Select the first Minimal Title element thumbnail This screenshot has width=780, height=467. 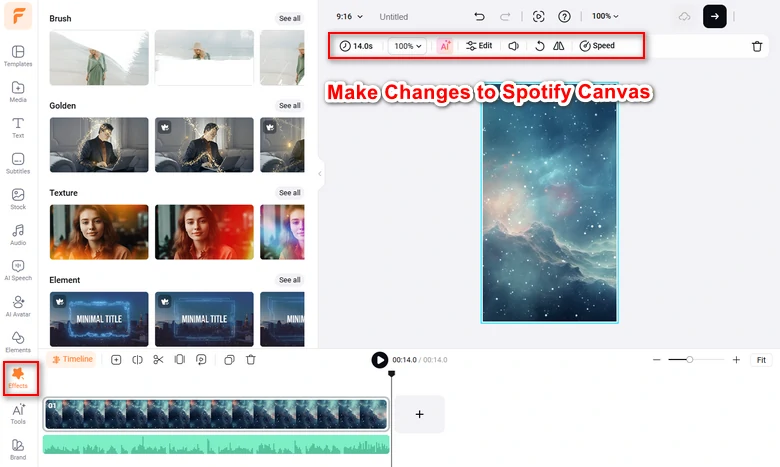click(x=99, y=319)
